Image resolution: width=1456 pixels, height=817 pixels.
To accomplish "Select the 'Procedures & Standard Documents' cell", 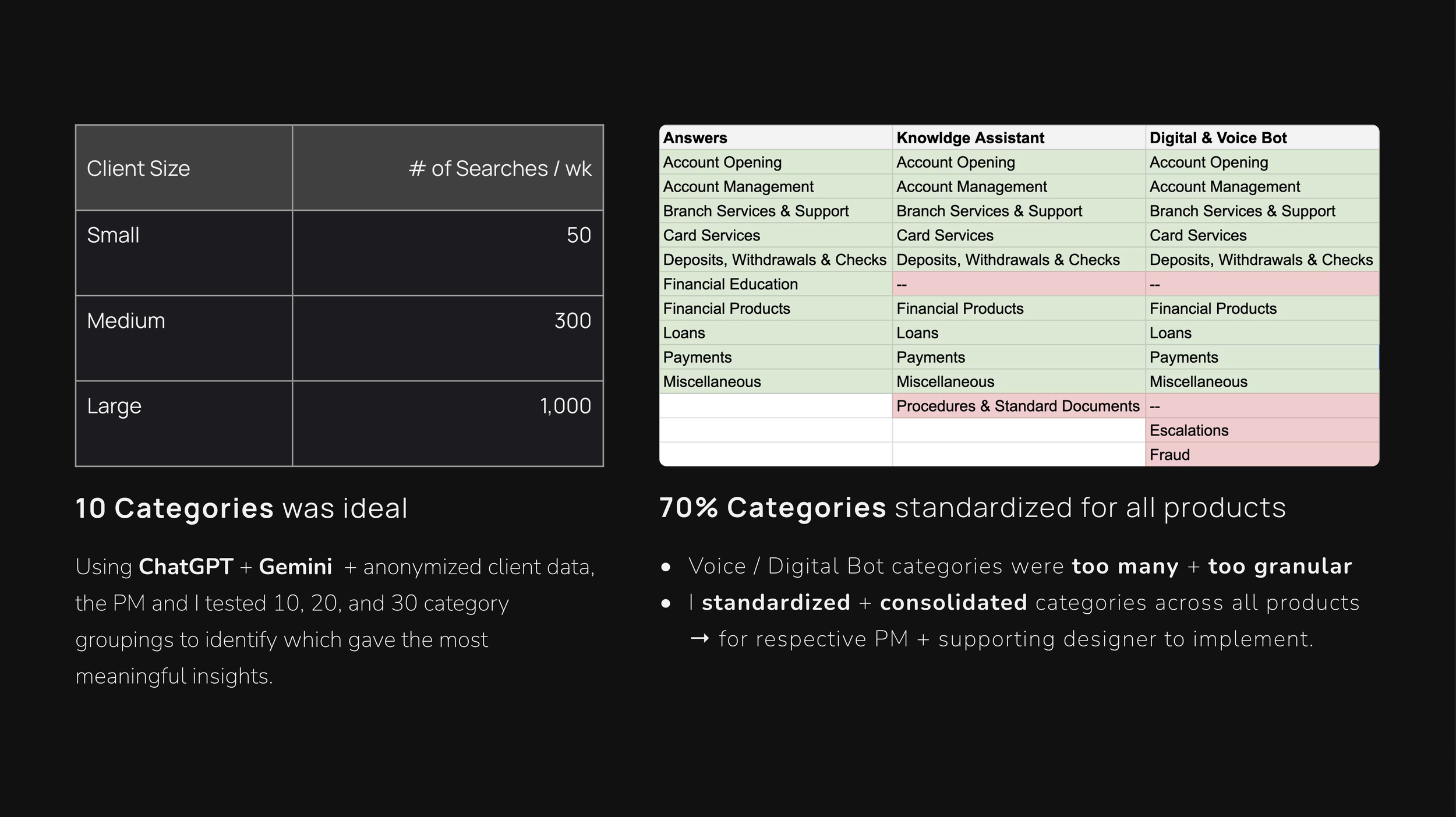I will point(1019,406).
